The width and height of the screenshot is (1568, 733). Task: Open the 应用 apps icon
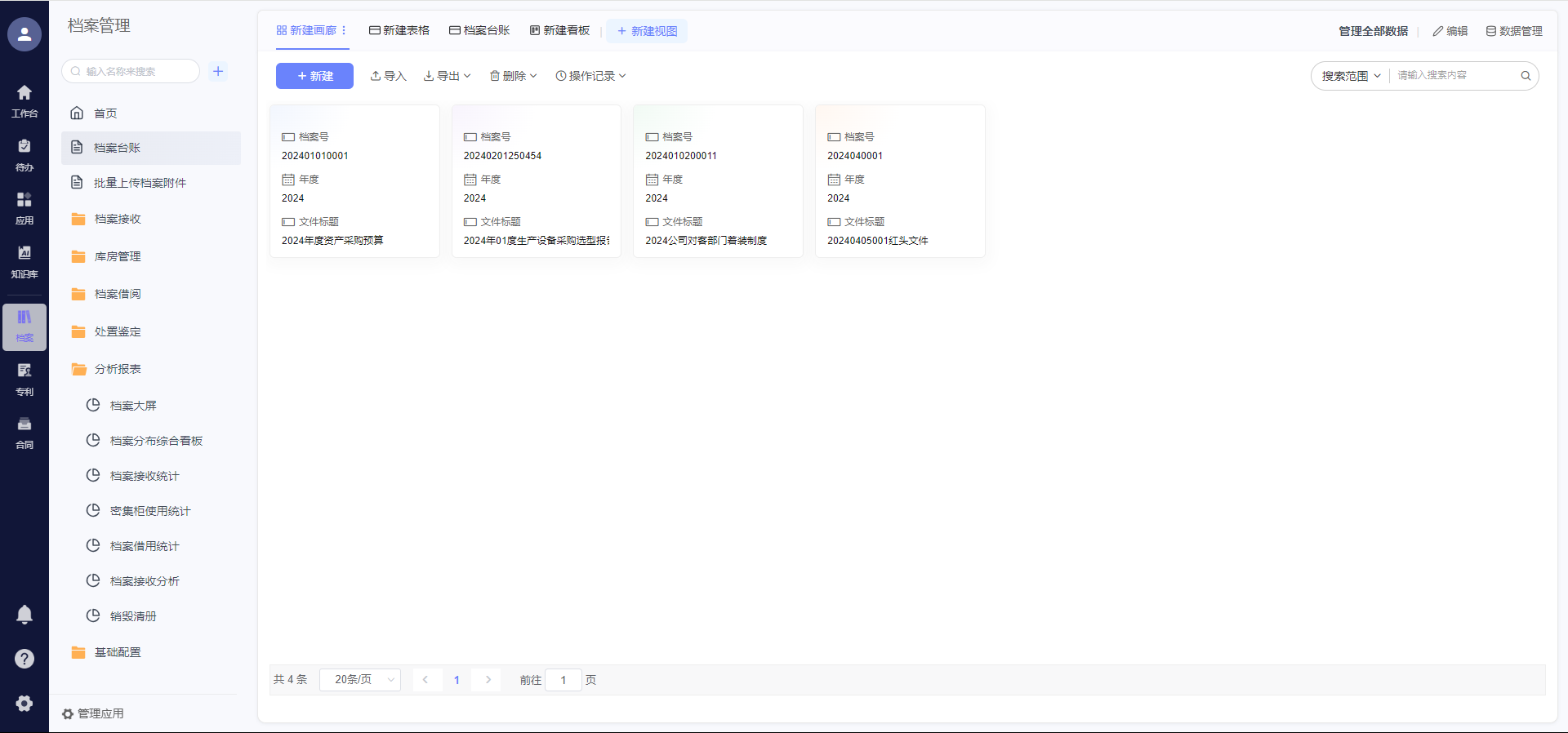(24, 208)
